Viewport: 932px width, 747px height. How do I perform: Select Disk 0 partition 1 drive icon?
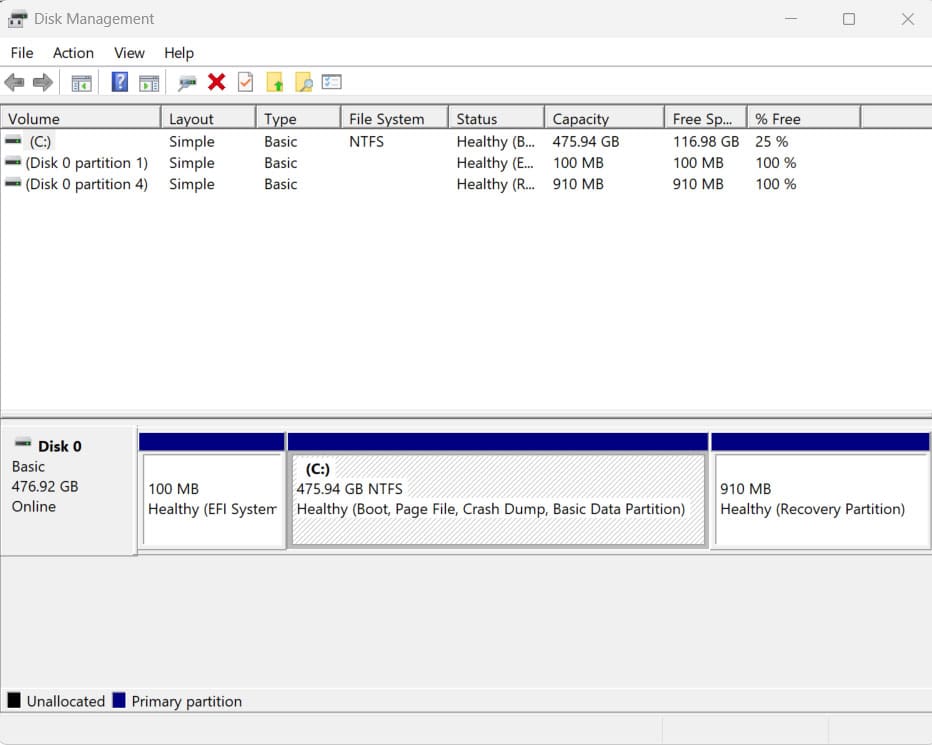pos(13,162)
